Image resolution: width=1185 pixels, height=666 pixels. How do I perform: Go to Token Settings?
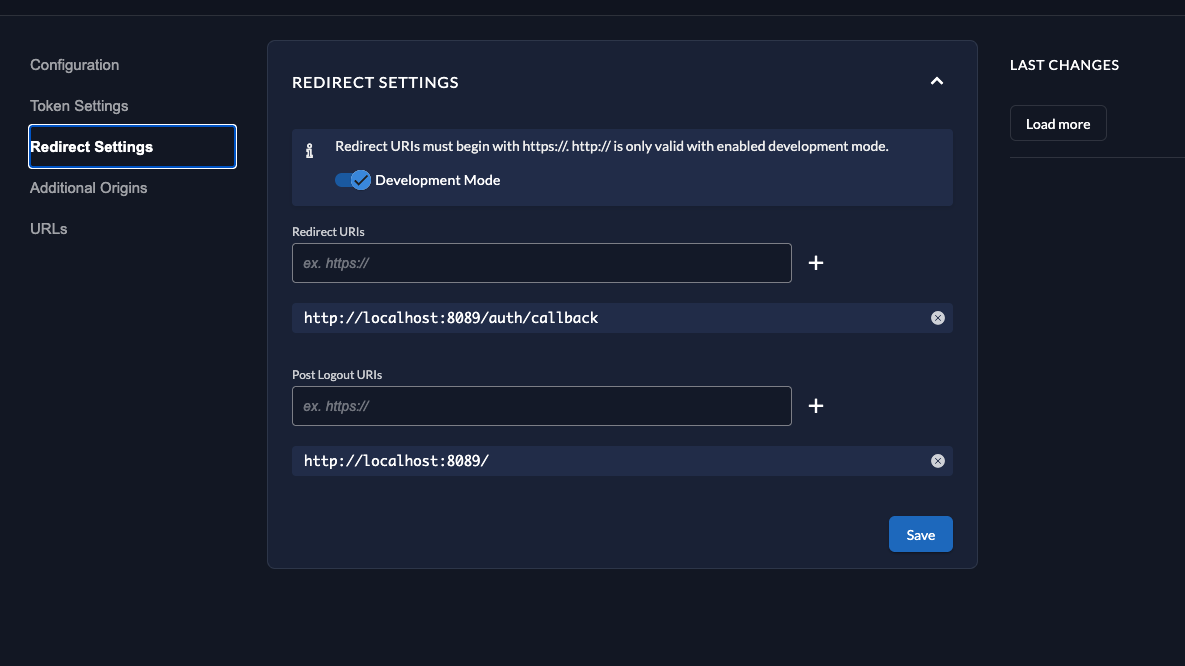click(79, 106)
